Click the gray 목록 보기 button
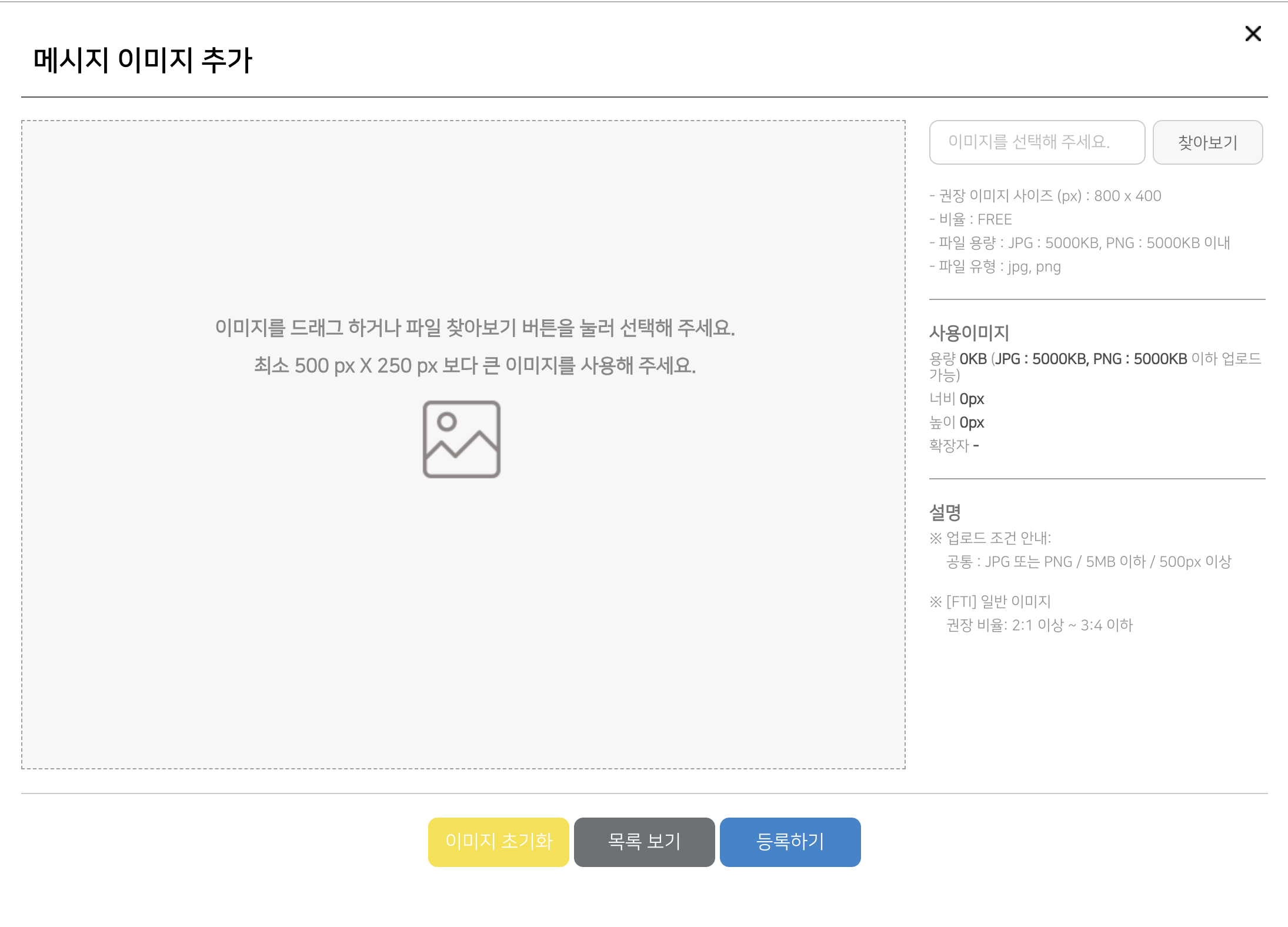 (x=643, y=842)
